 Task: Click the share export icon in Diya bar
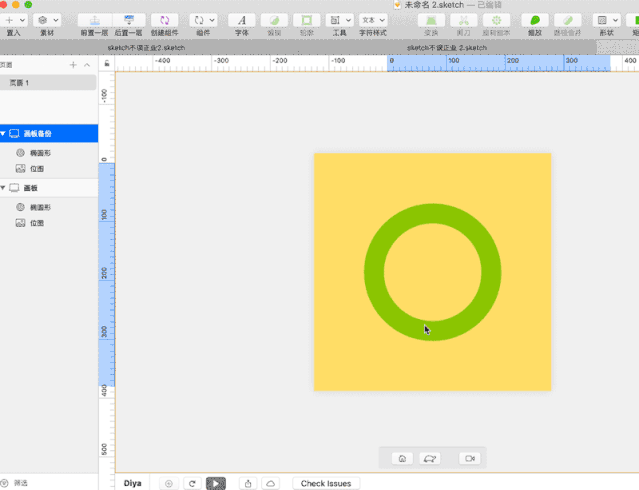[248, 483]
